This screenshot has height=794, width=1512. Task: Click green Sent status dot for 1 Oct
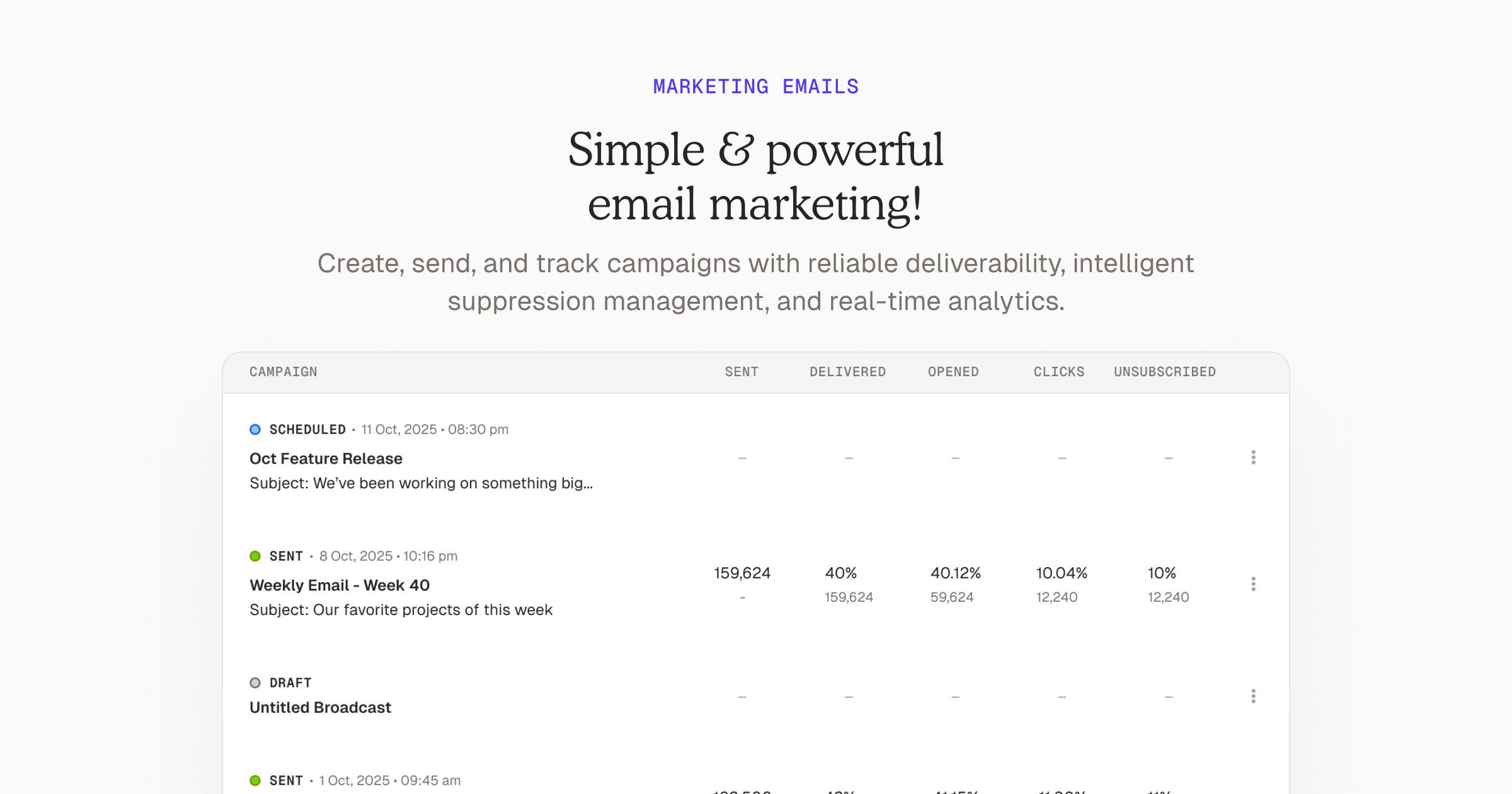[255, 781]
